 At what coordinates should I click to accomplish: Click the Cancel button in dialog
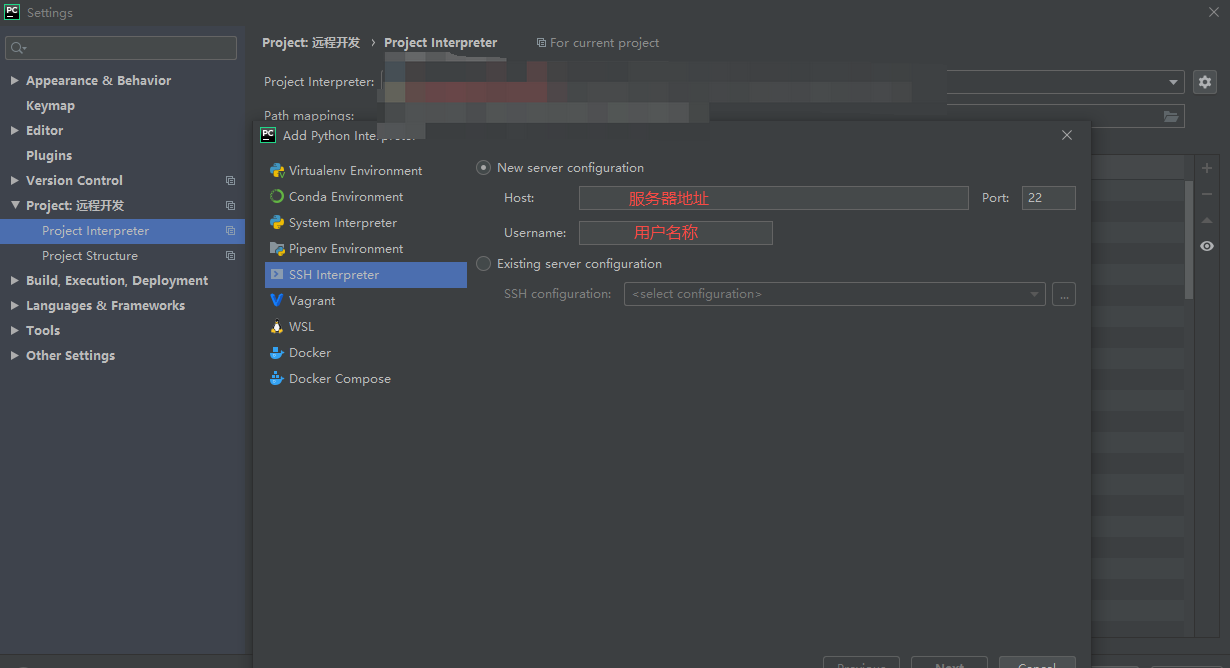(1037, 662)
